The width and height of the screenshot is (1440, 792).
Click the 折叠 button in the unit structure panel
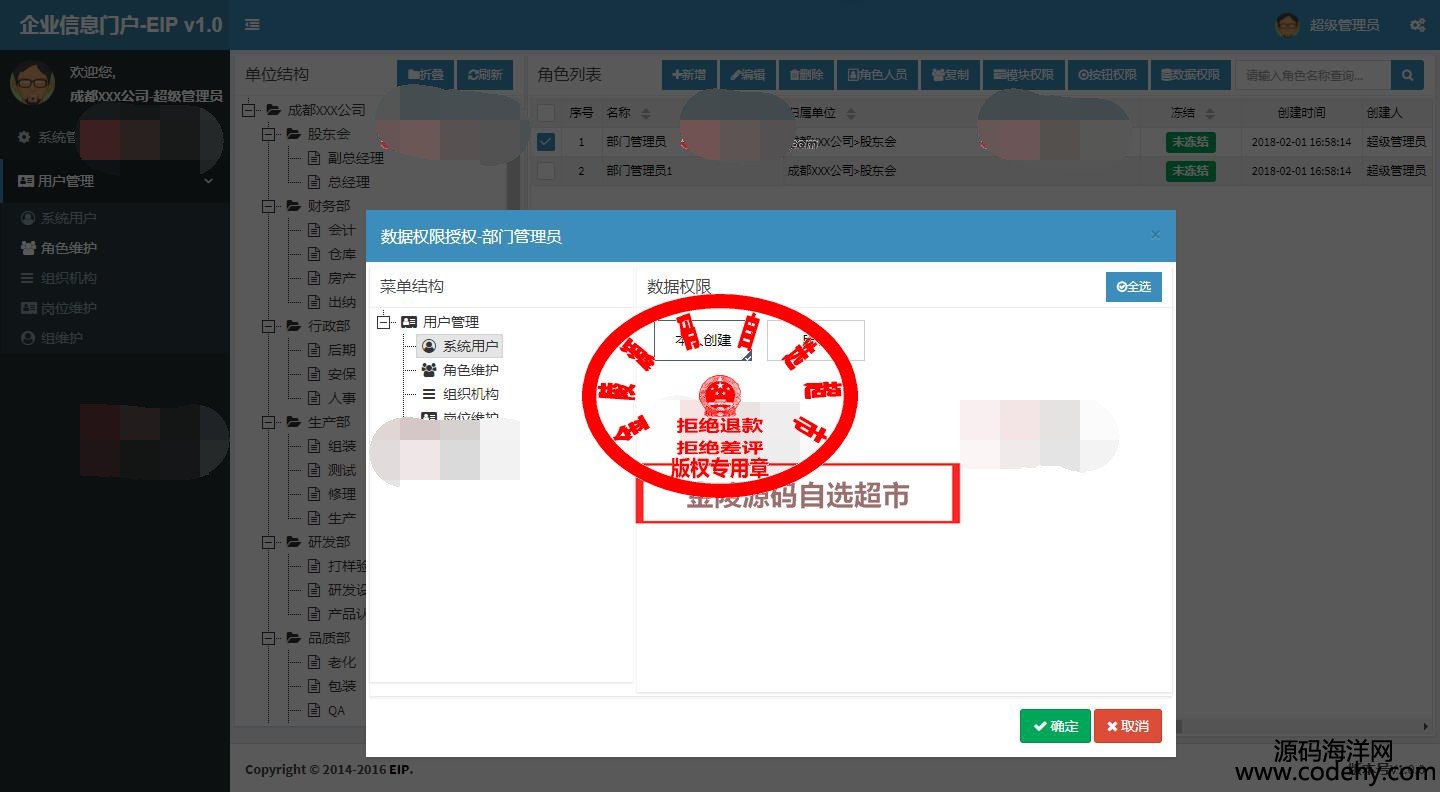click(x=425, y=75)
